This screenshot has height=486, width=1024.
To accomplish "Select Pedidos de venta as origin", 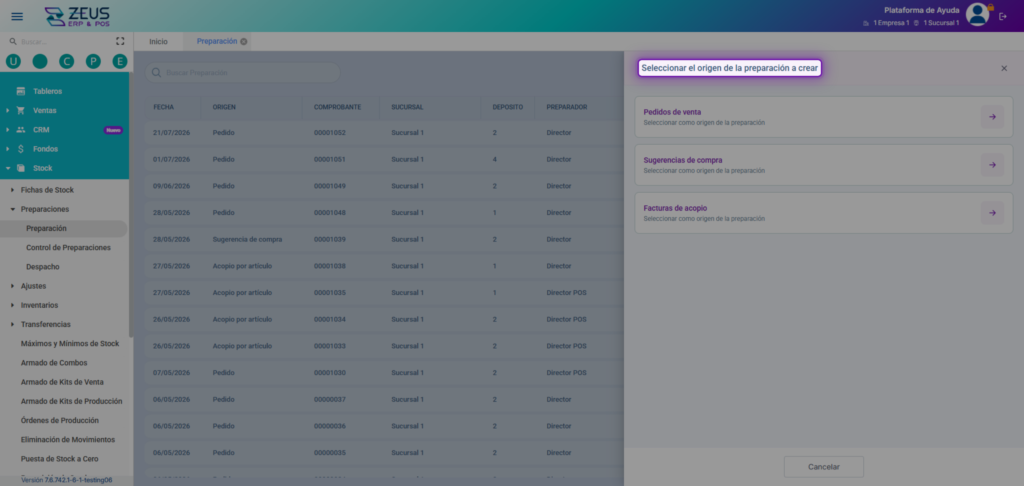I will (824, 117).
